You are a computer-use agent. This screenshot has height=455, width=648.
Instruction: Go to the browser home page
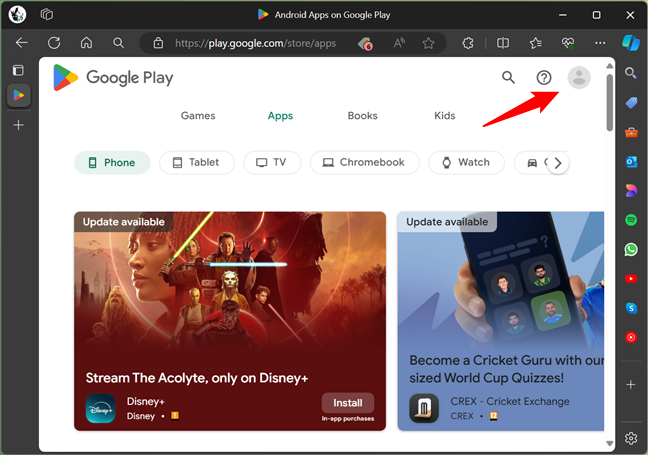pos(86,43)
